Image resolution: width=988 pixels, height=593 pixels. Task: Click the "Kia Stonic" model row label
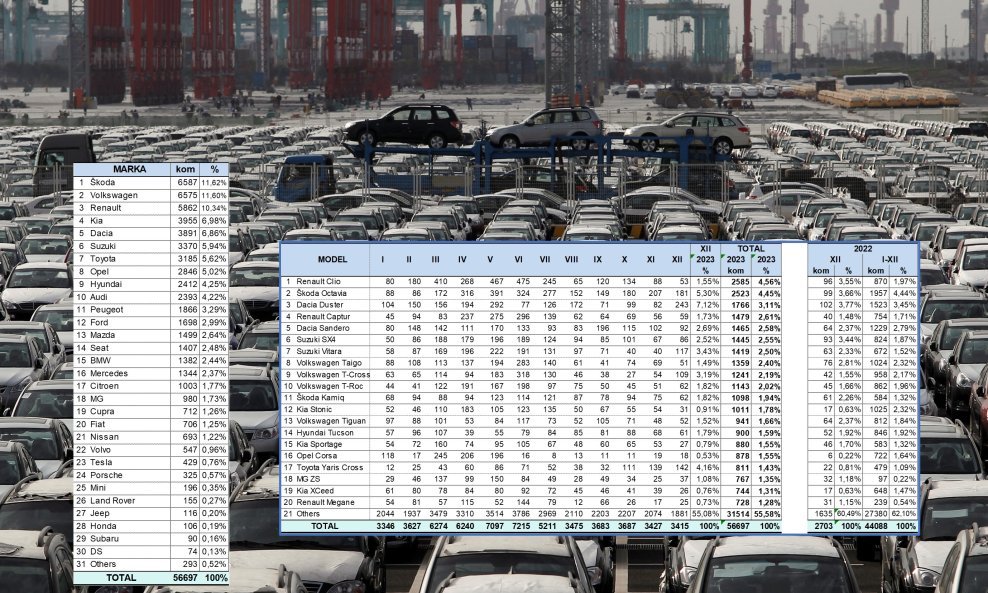coord(314,410)
